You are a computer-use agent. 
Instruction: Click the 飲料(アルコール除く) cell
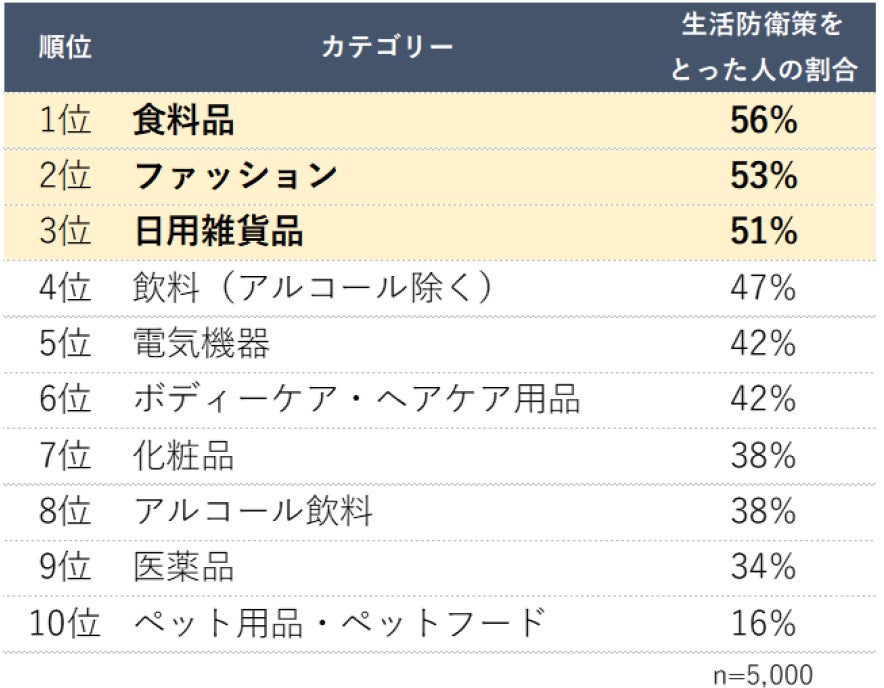tap(313, 289)
